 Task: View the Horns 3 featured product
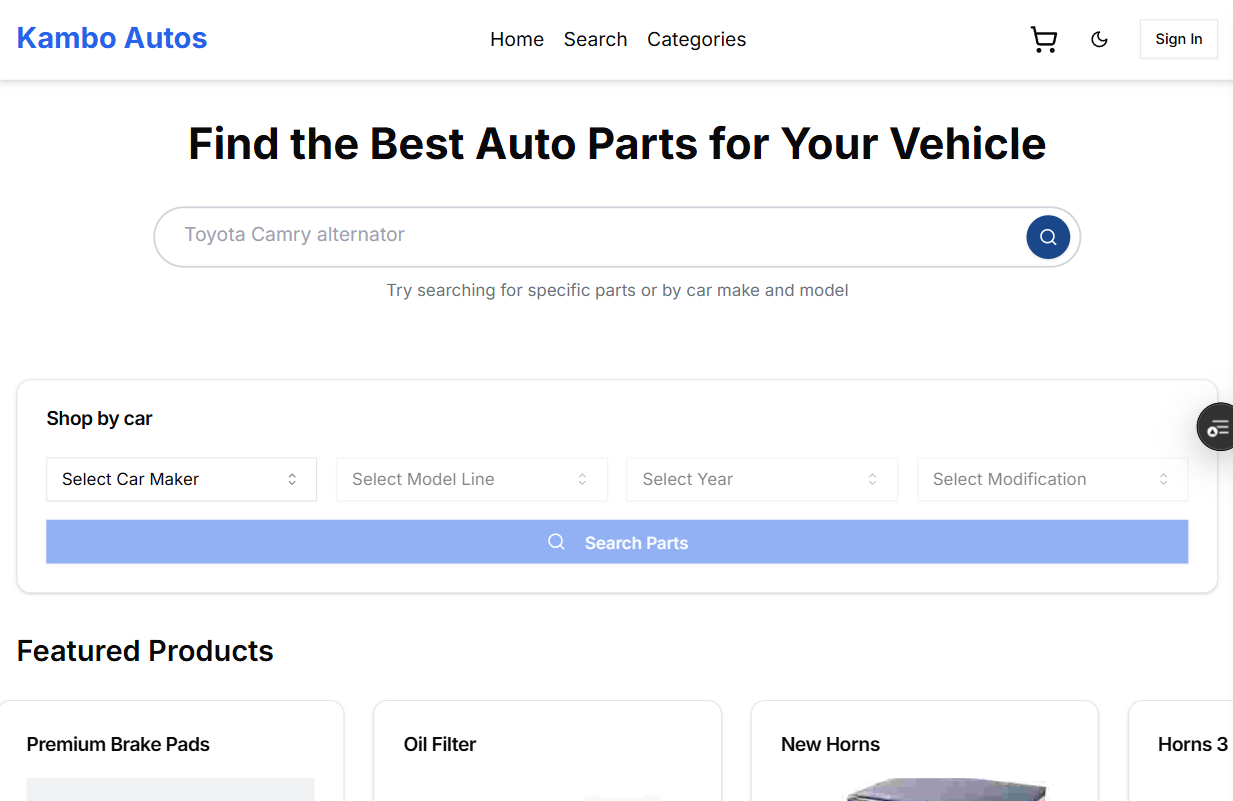click(1192, 744)
